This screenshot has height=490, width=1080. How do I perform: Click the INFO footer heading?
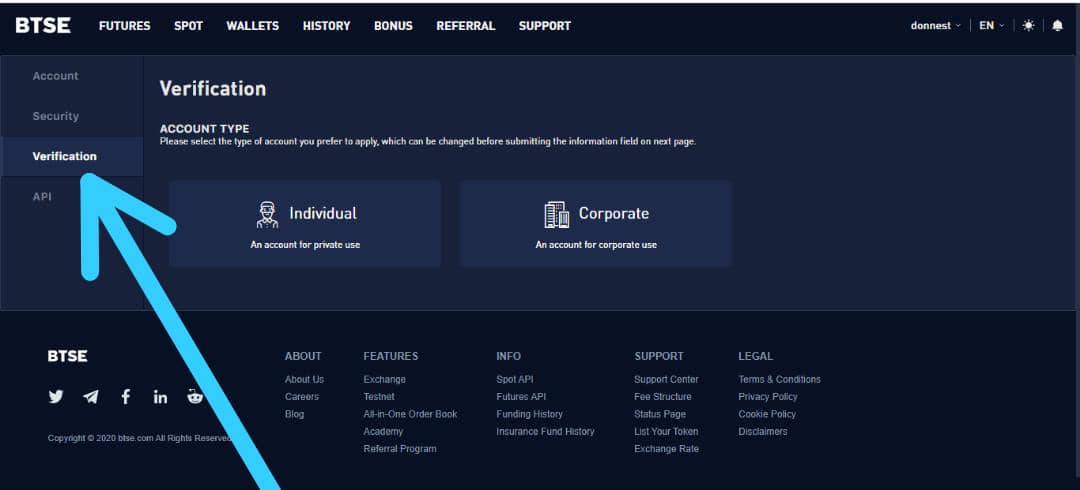(508, 356)
